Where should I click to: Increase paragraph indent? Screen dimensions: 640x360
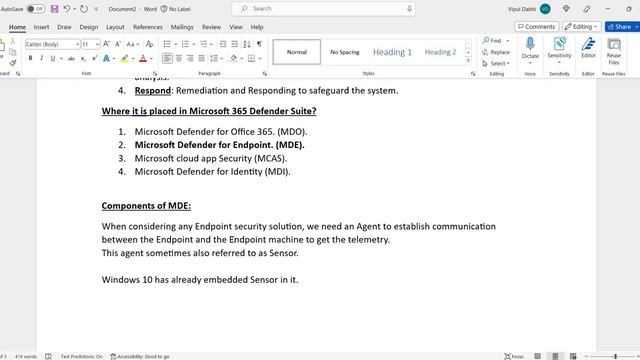click(x=234, y=44)
